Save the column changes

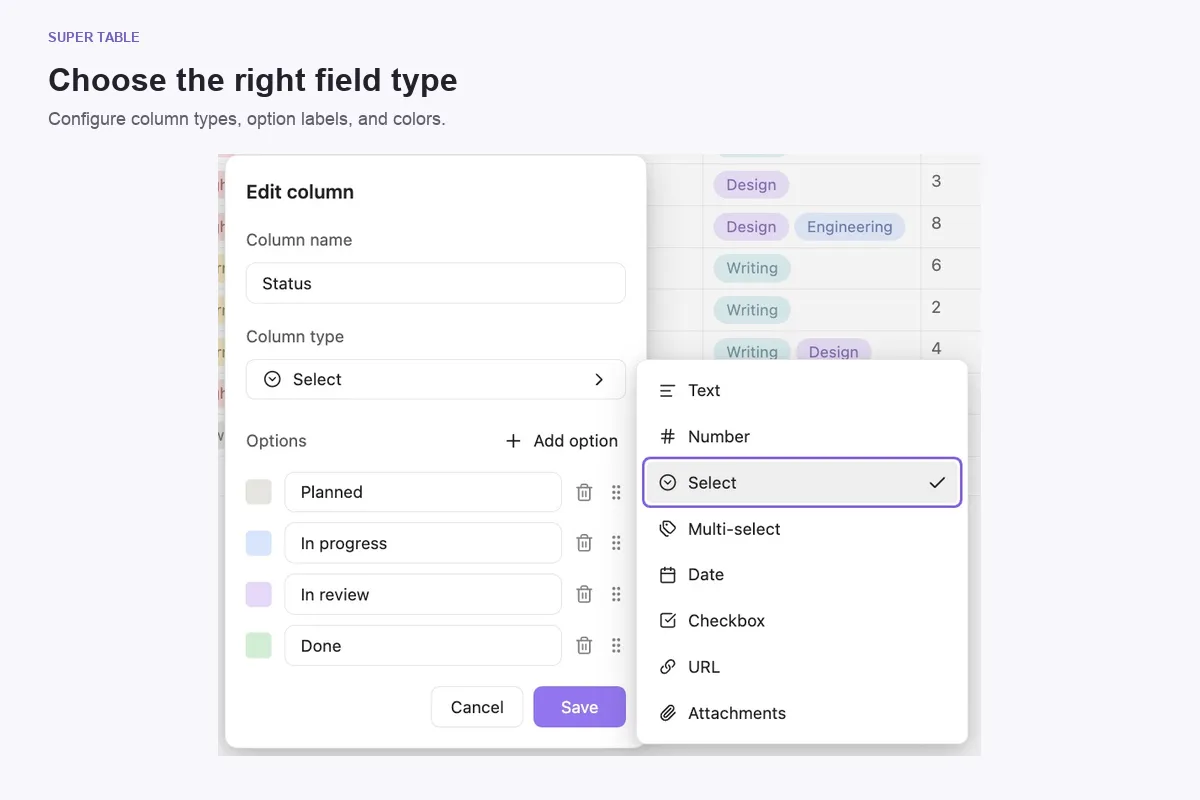(x=580, y=707)
